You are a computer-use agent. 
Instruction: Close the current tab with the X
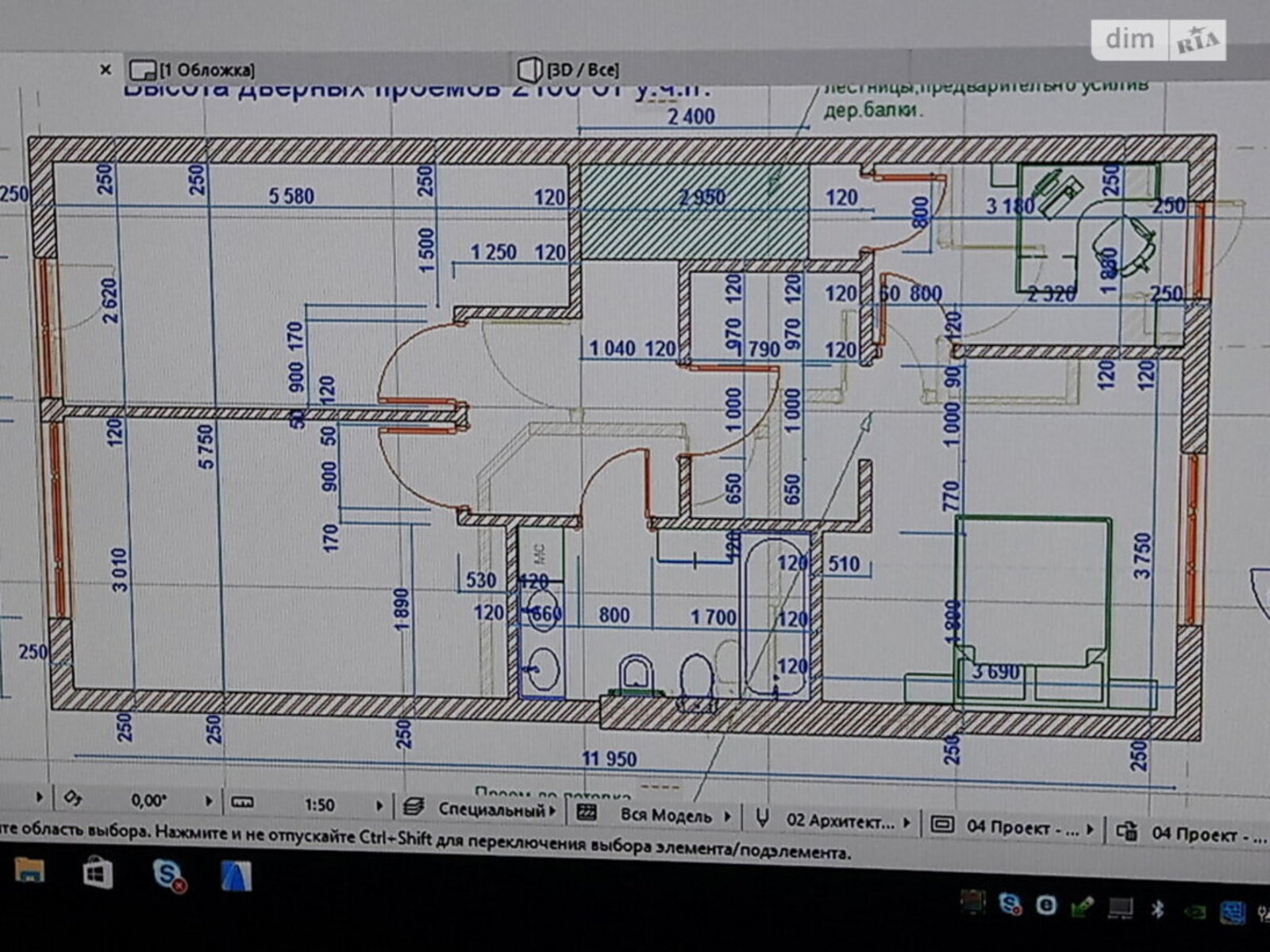(105, 70)
